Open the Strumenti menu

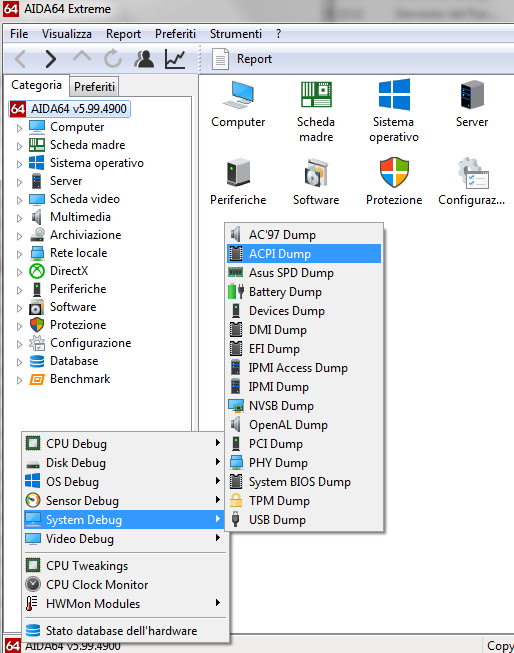(x=236, y=34)
